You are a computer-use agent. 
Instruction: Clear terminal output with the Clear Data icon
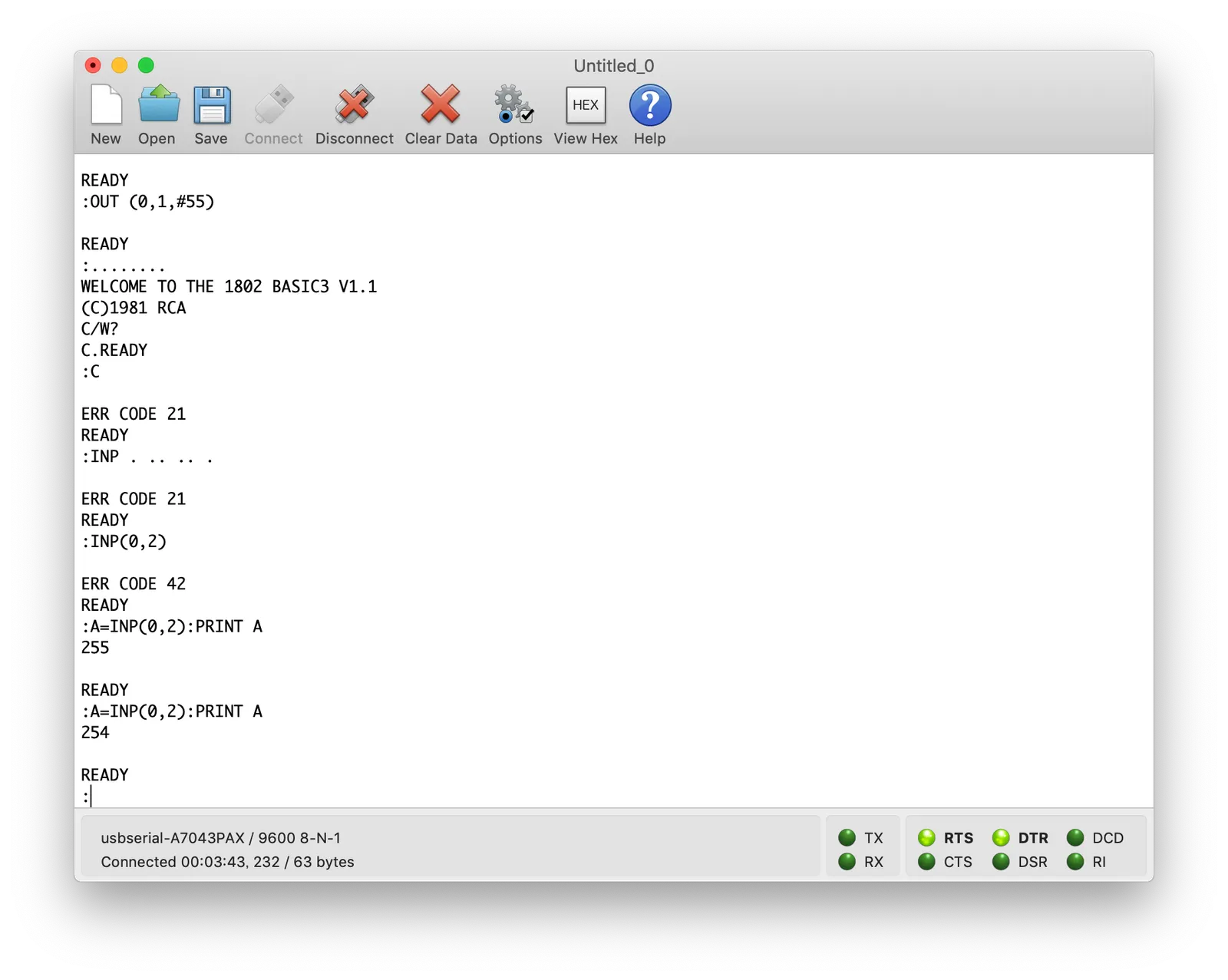click(441, 105)
